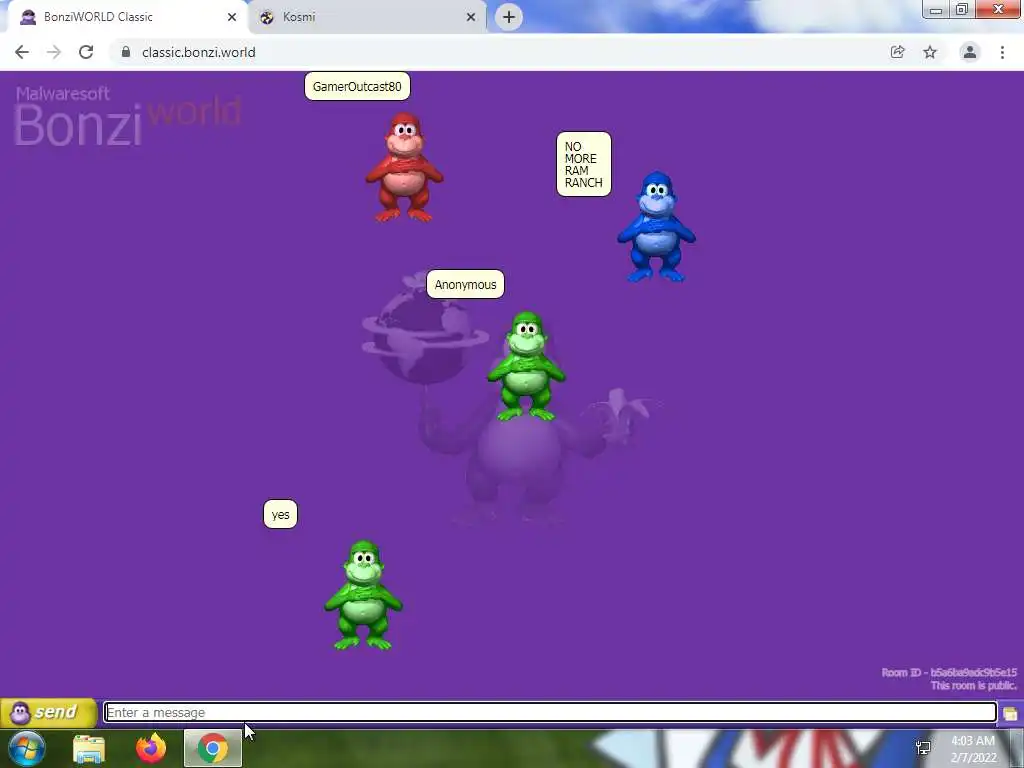Open the taskbar clock 4:03 AM

tap(973, 749)
